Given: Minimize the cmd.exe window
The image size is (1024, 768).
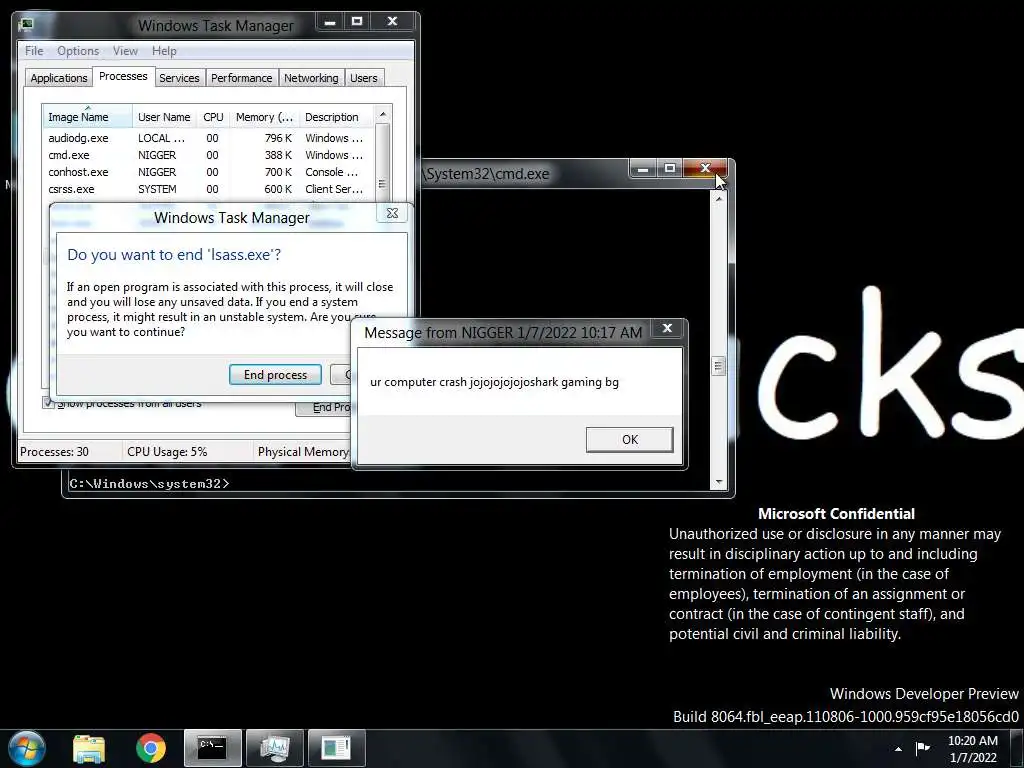Looking at the screenshot, I should [x=643, y=169].
